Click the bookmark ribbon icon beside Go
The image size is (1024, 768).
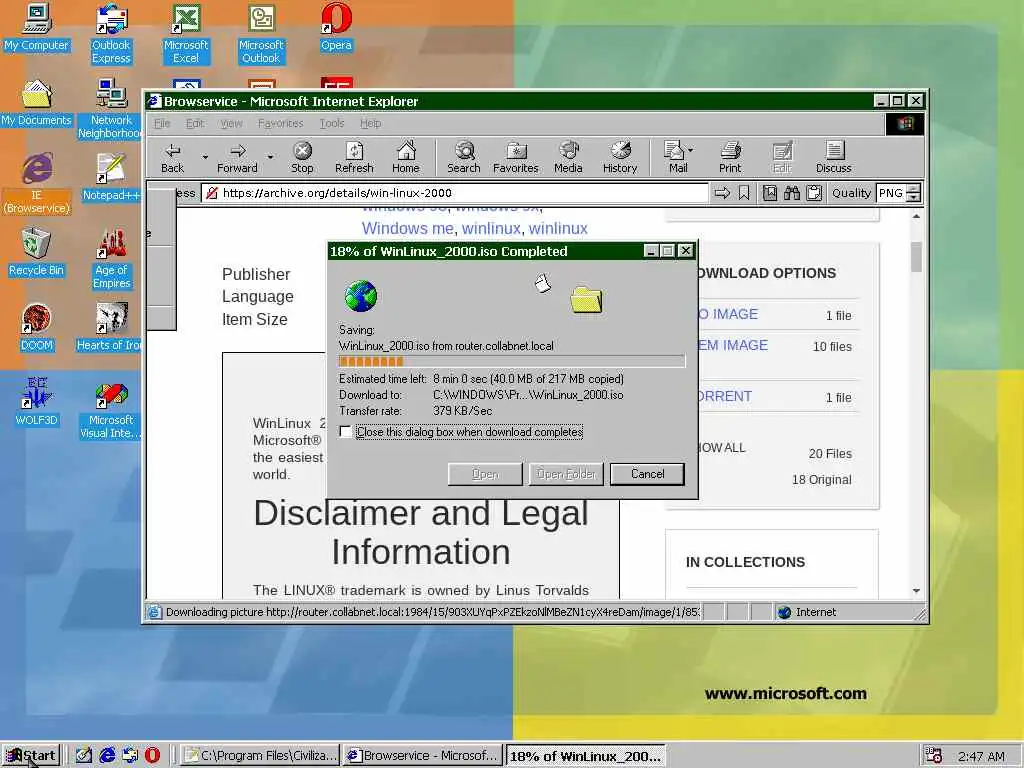744,193
